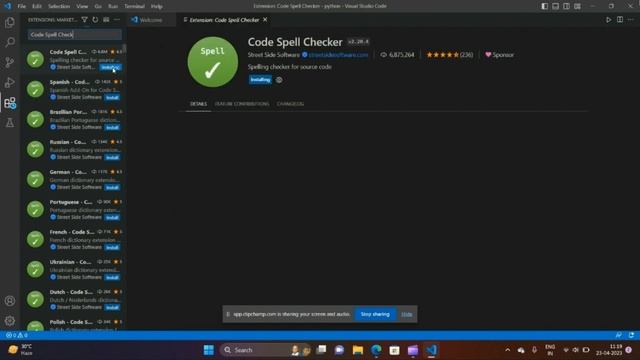Viewport: 640px width, 360px height.
Task: Select the Details tab
Action: point(198,104)
